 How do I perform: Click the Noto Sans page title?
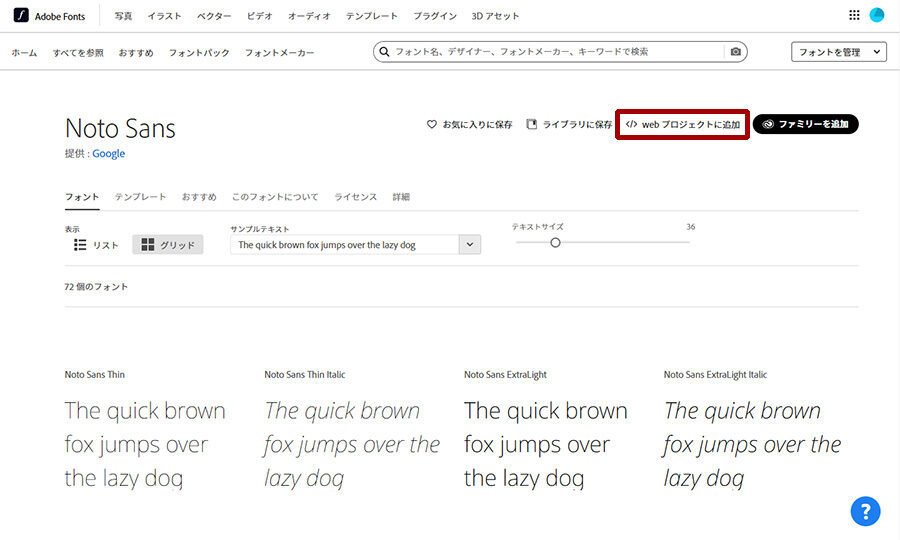(120, 128)
